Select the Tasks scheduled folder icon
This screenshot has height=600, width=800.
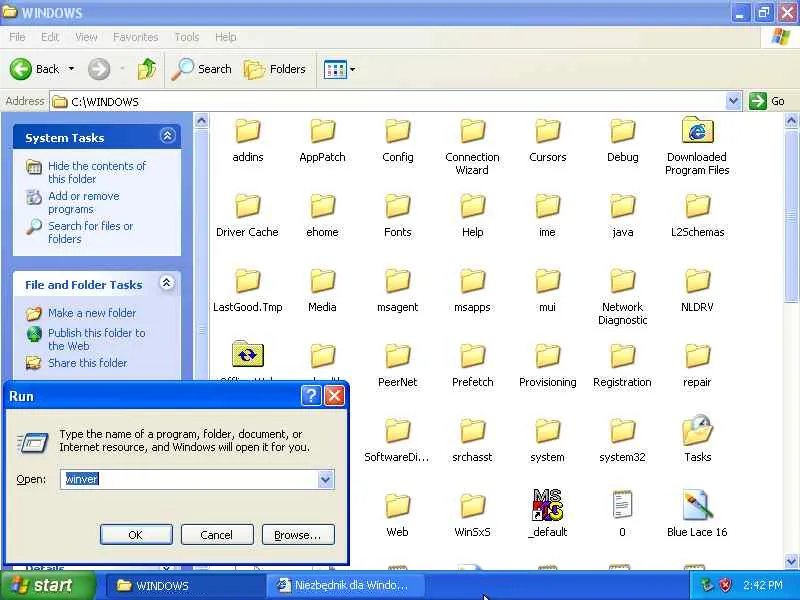click(x=697, y=431)
